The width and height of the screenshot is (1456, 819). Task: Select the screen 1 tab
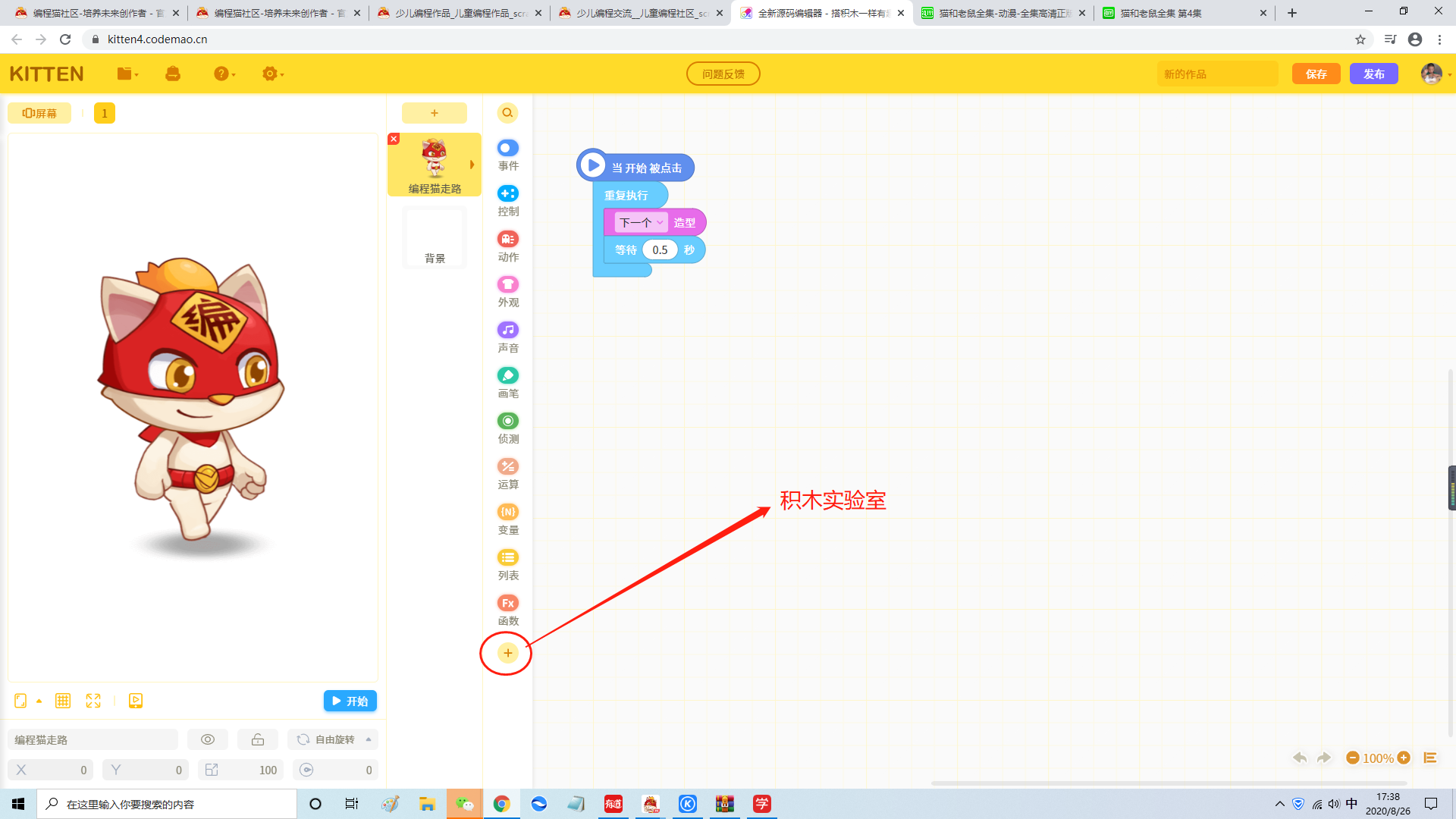click(x=105, y=113)
